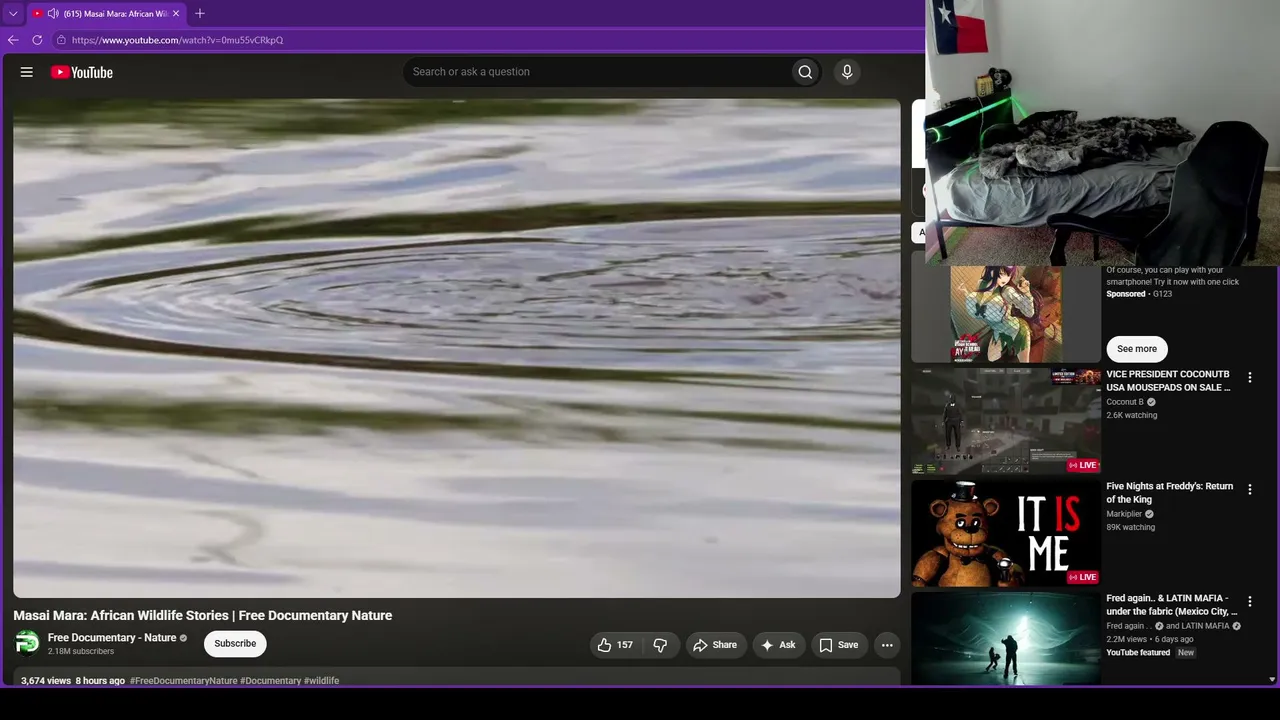
Task: Open Five Nights at Freddy's video title
Action: (x=1170, y=493)
